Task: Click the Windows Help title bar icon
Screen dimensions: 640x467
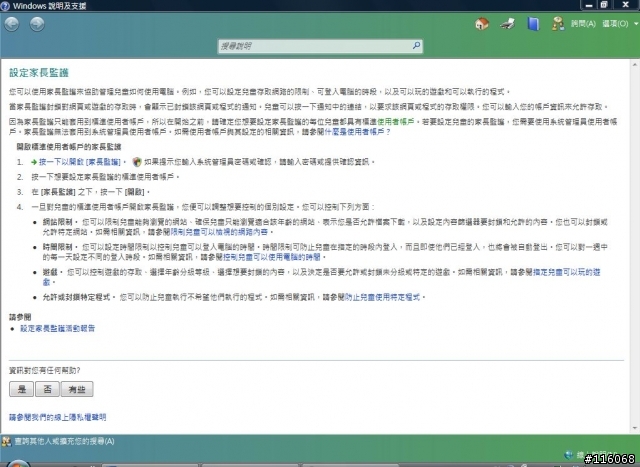Action: click(5, 5)
